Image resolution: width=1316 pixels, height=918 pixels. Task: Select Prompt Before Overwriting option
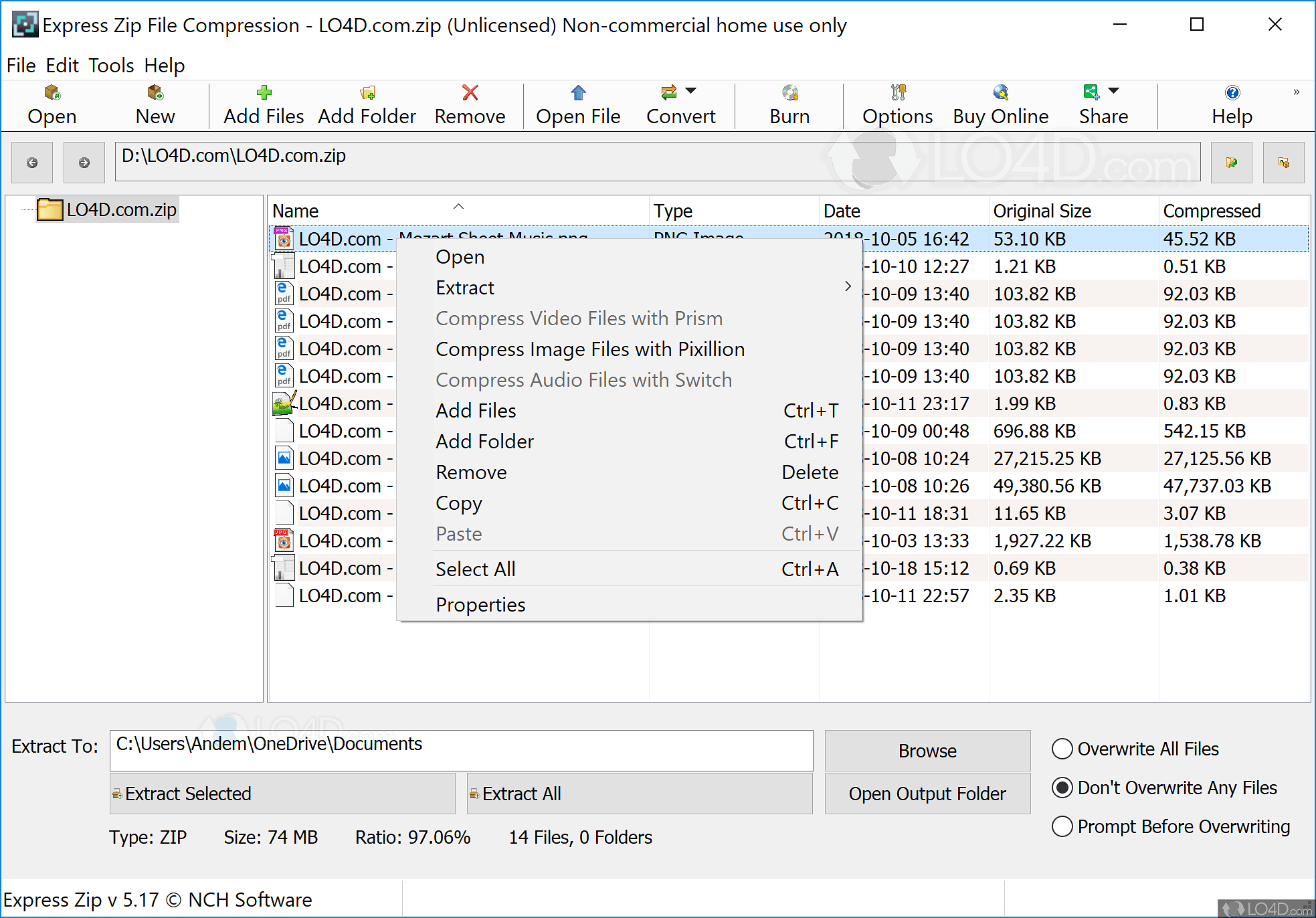click(1062, 826)
